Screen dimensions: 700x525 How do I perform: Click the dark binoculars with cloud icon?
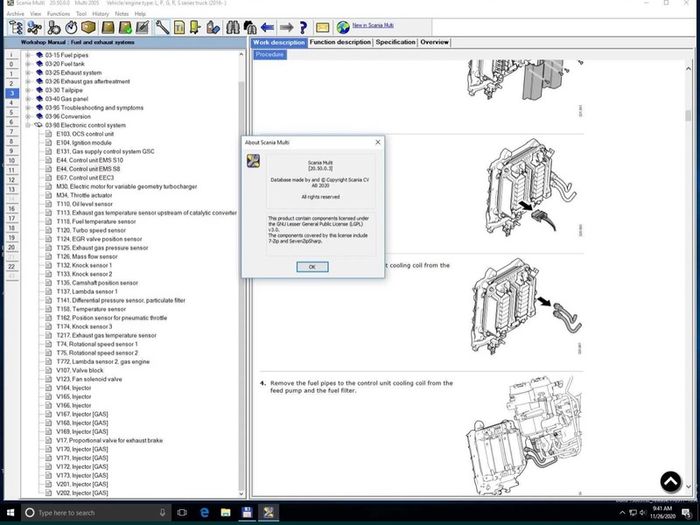click(x=250, y=28)
